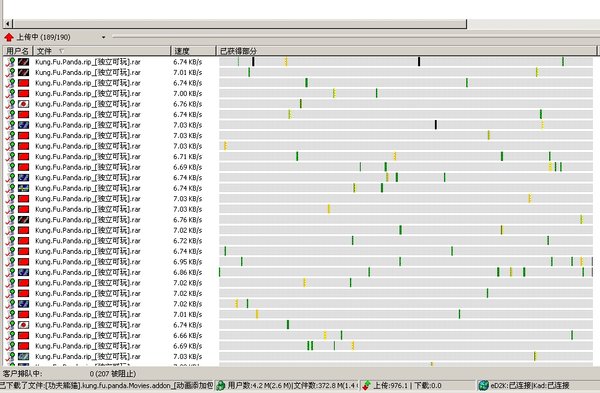The height and width of the screenshot is (393, 600).
Task: Click the 6.72 KB/s speed value
Action: click(188, 241)
